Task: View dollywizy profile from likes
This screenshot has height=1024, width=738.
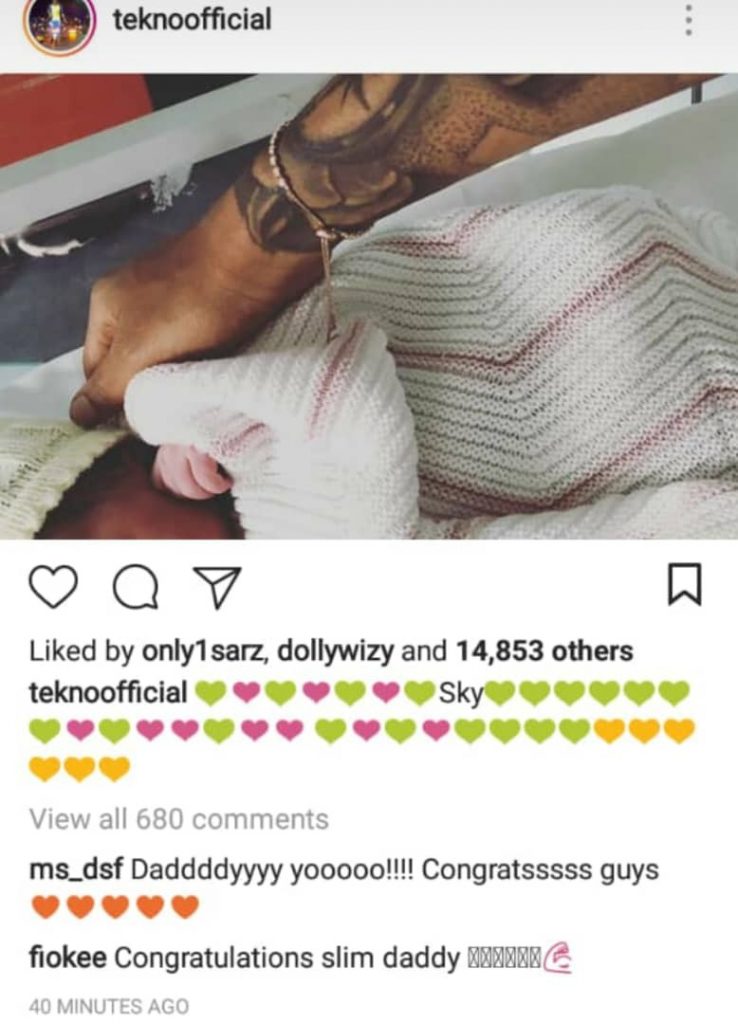Action: 336,651
